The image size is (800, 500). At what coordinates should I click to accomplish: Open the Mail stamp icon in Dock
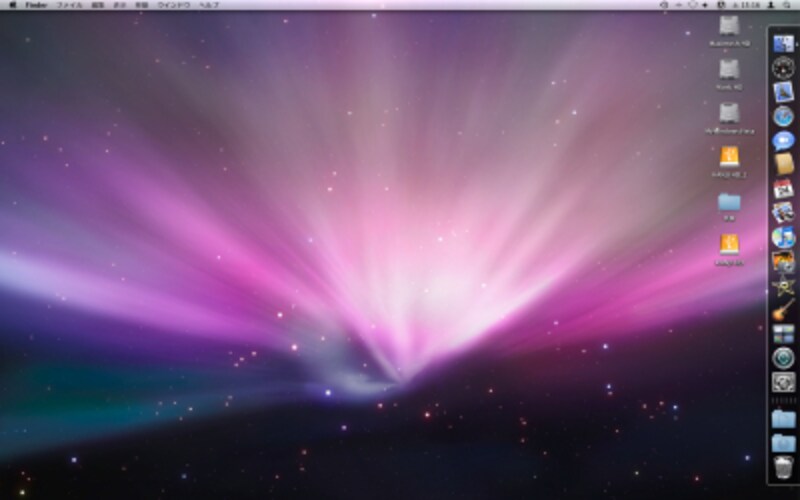click(783, 92)
